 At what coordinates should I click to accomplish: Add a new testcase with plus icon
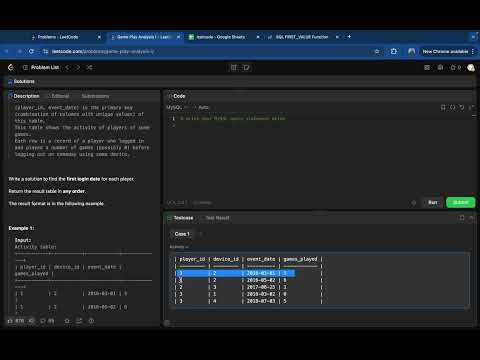coord(201,234)
